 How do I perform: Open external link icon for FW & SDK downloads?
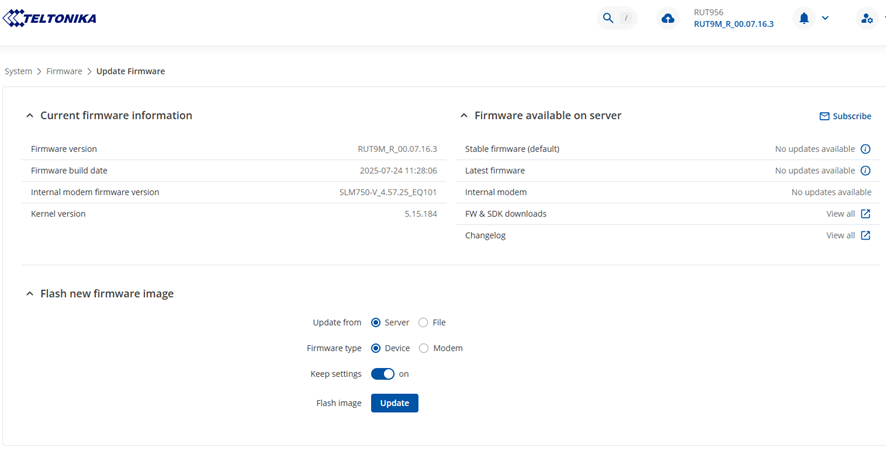pos(866,214)
